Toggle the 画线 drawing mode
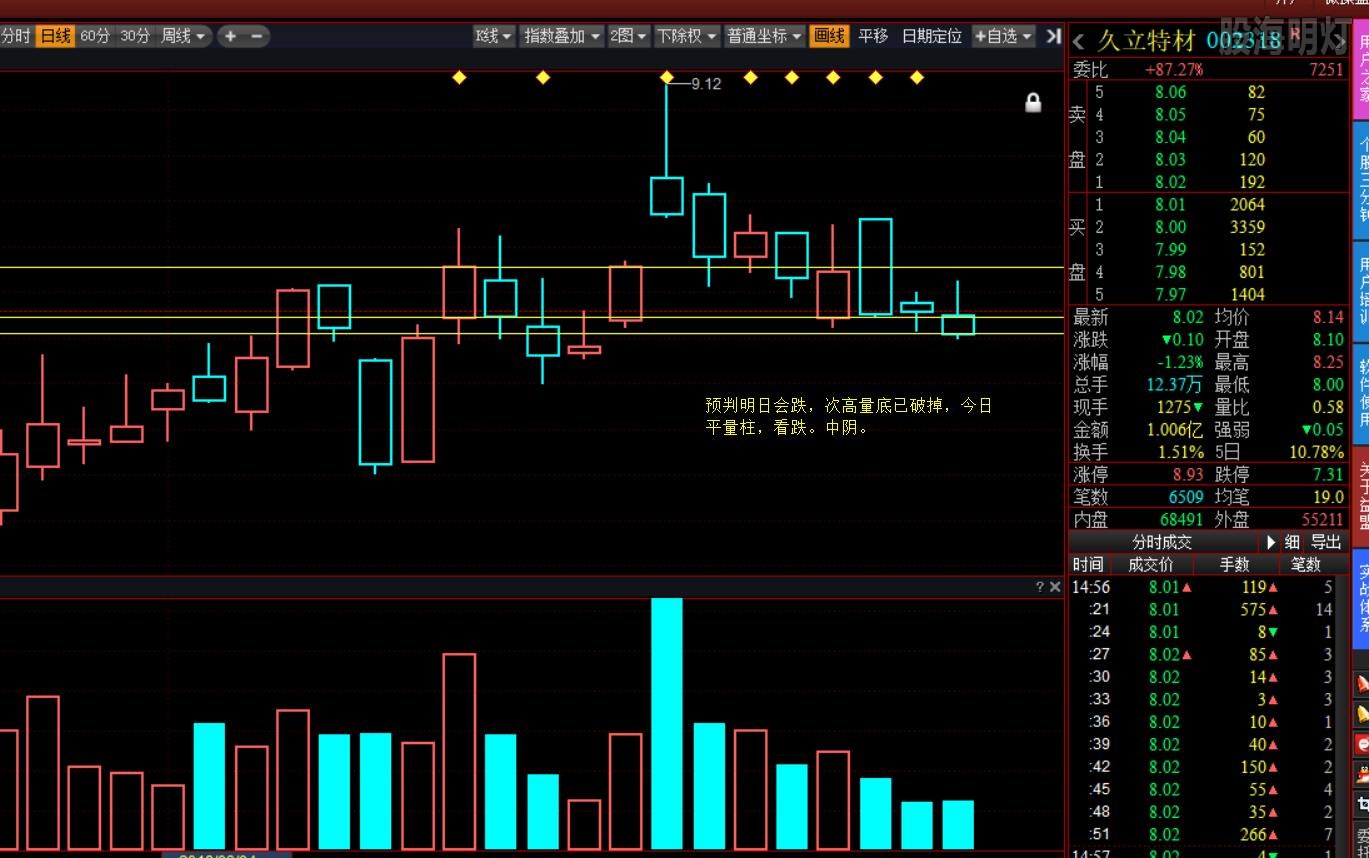 [829, 36]
